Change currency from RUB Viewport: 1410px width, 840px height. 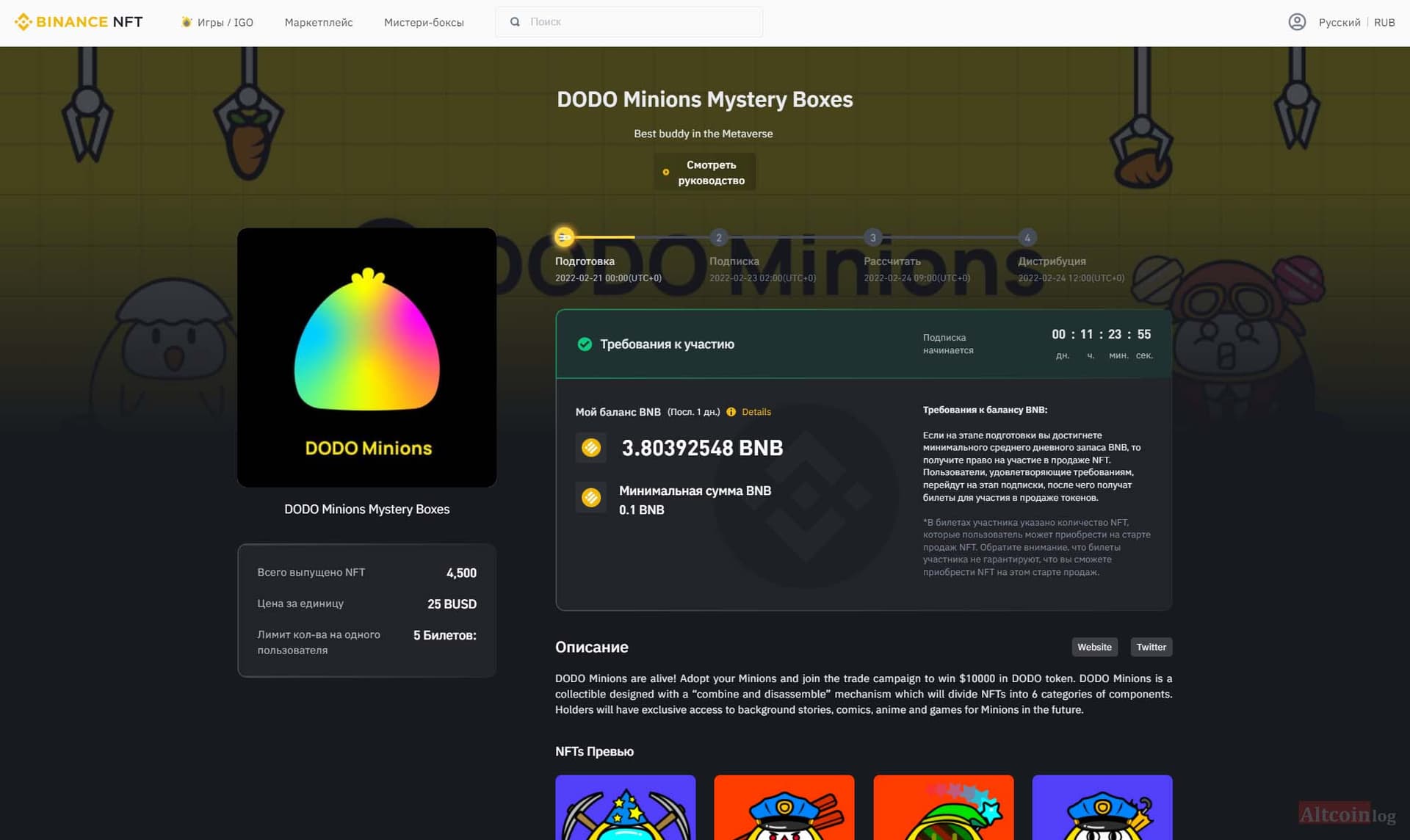coord(1384,22)
